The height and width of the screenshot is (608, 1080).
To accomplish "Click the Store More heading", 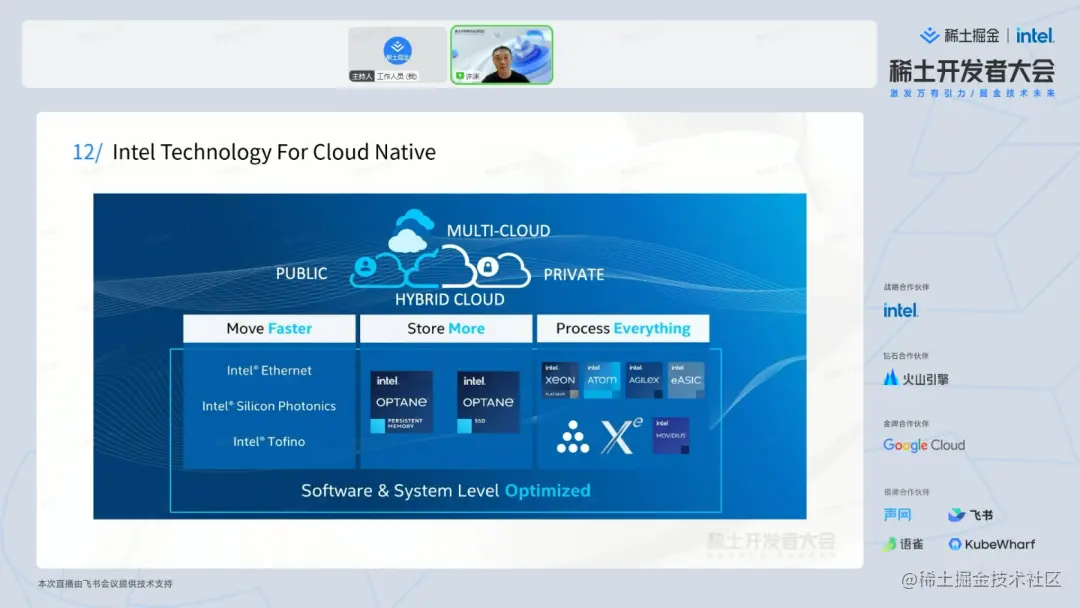I will click(446, 328).
